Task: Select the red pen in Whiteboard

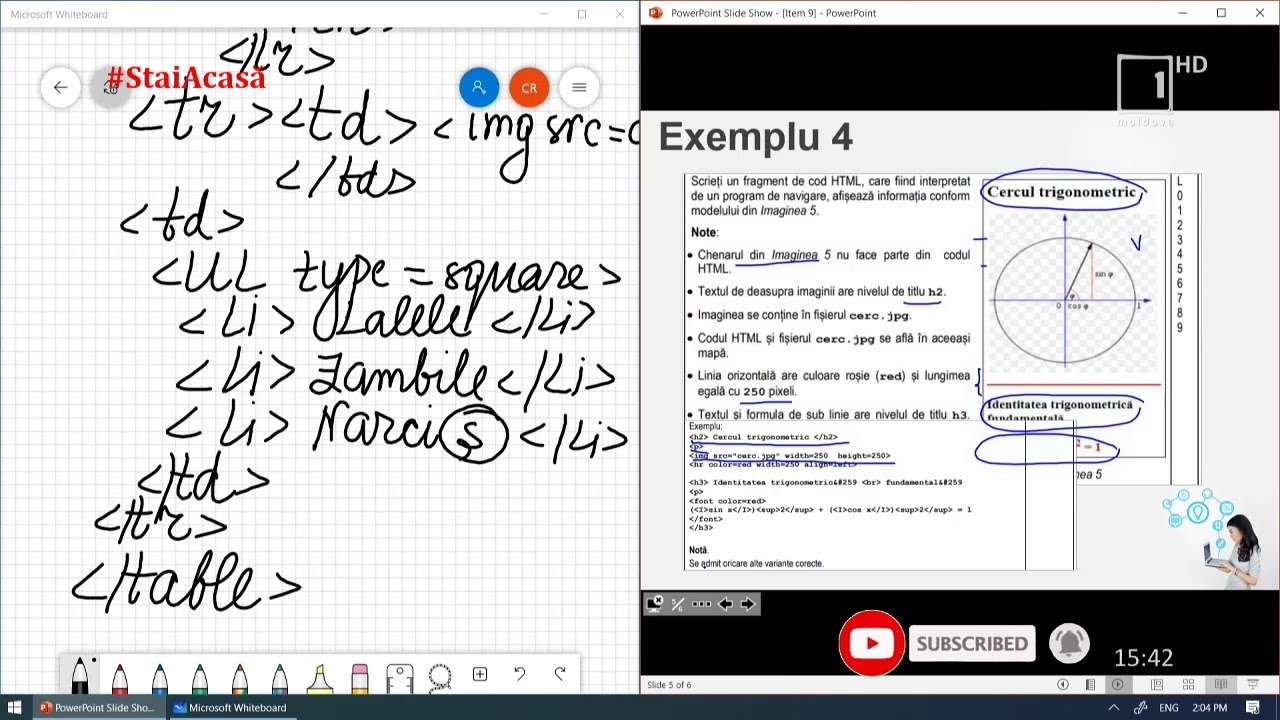Action: coord(120,678)
